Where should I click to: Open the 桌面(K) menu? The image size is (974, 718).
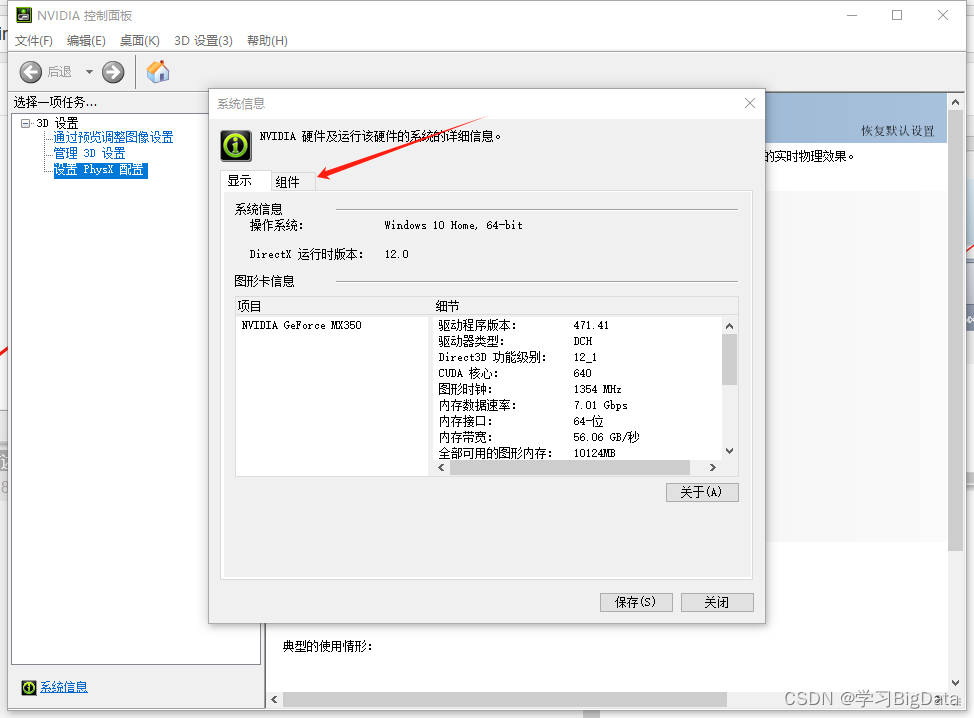pyautogui.click(x=139, y=40)
